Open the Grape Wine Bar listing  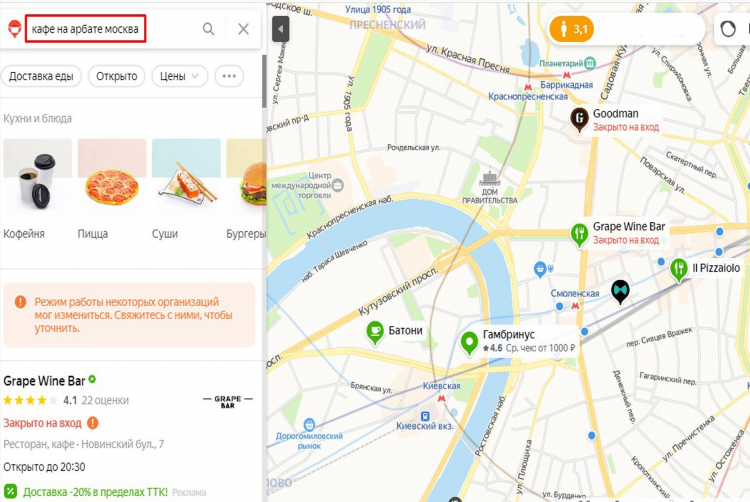point(44,381)
